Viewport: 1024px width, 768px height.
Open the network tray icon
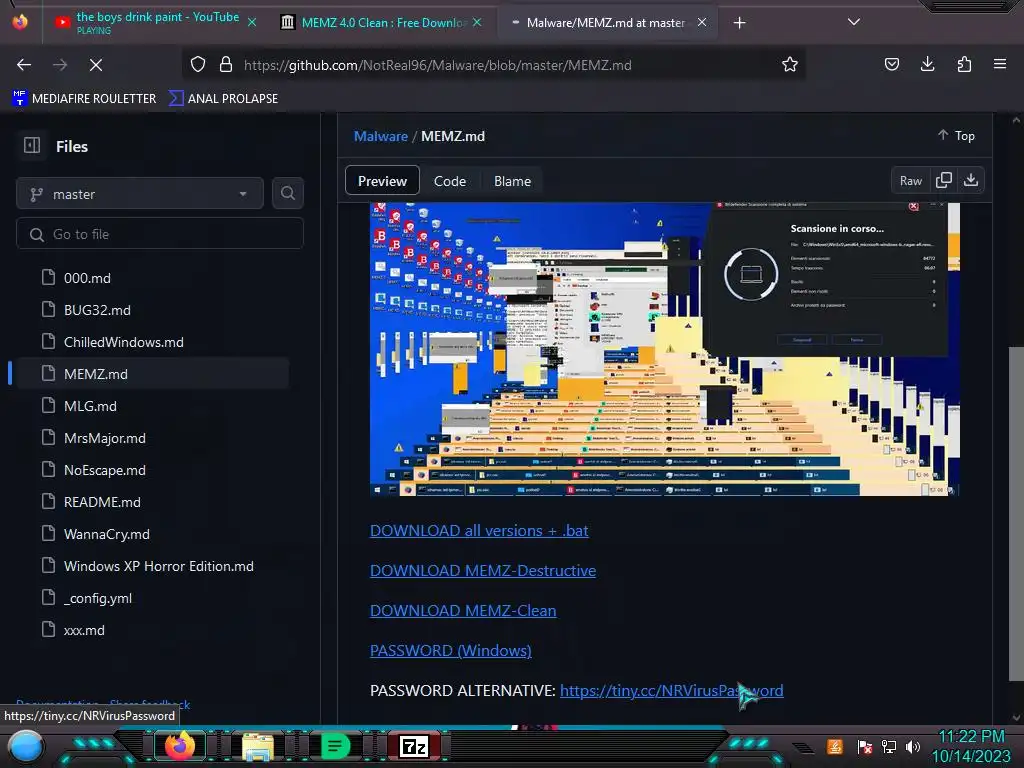click(x=889, y=746)
